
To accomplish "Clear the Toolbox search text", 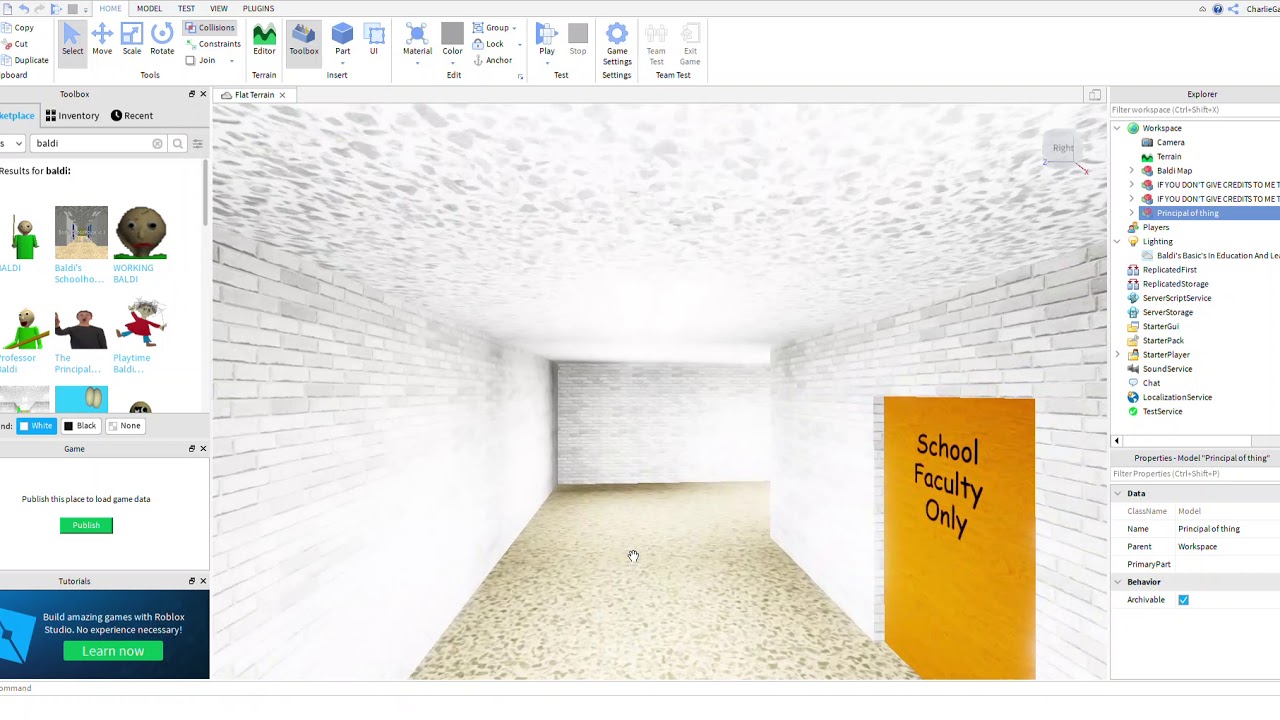I will pyautogui.click(x=157, y=144).
